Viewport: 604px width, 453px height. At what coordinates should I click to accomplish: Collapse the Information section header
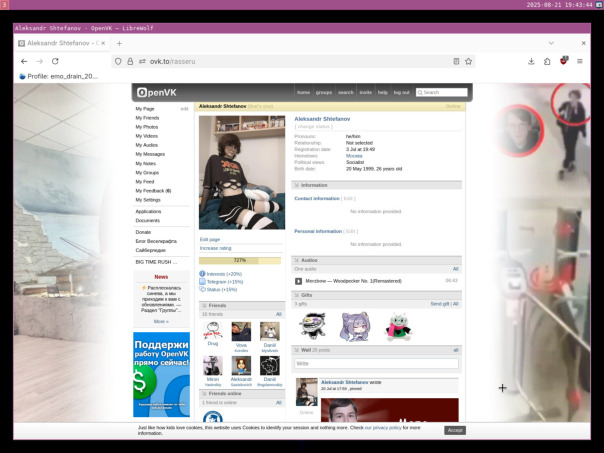376,185
